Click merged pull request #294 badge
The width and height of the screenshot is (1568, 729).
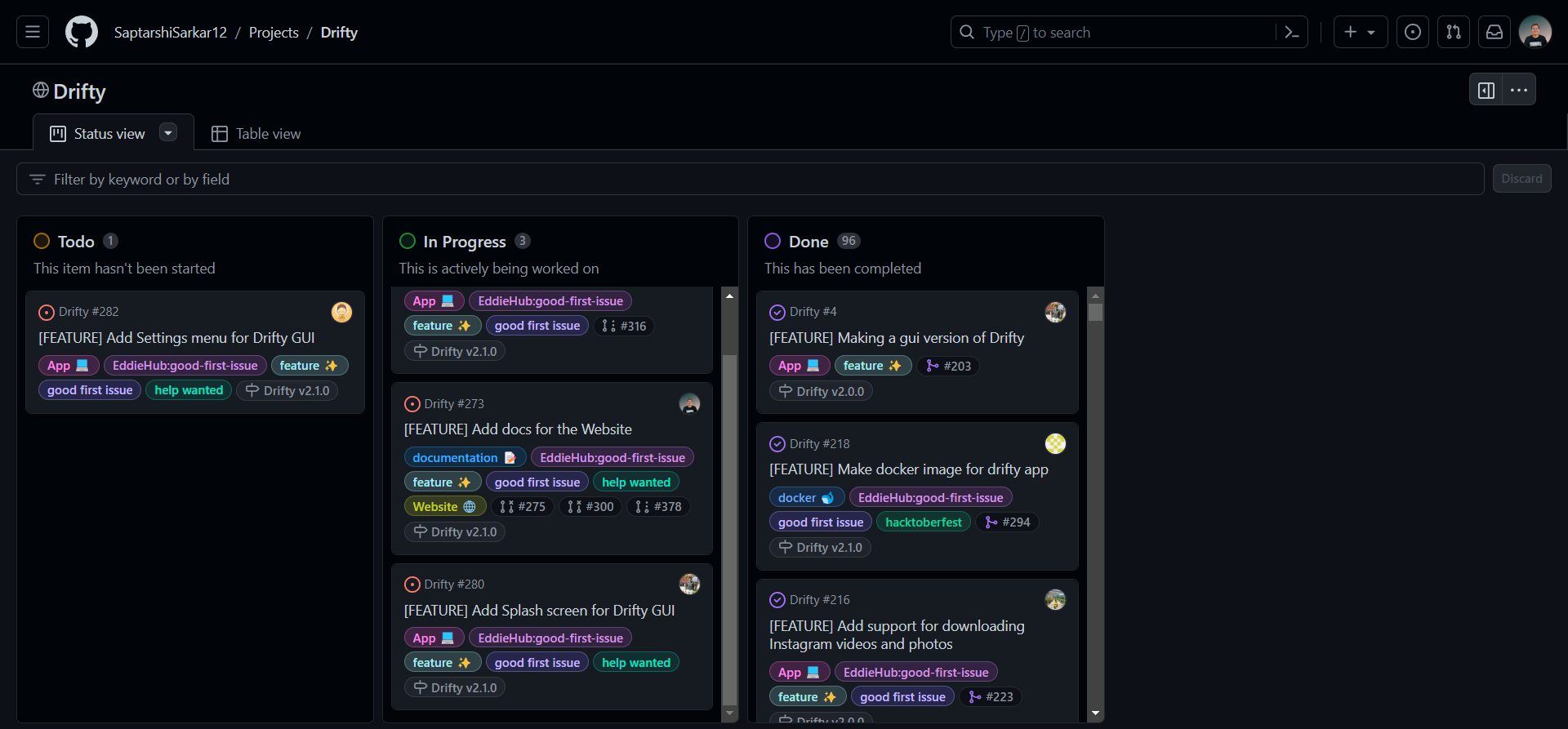1007,522
